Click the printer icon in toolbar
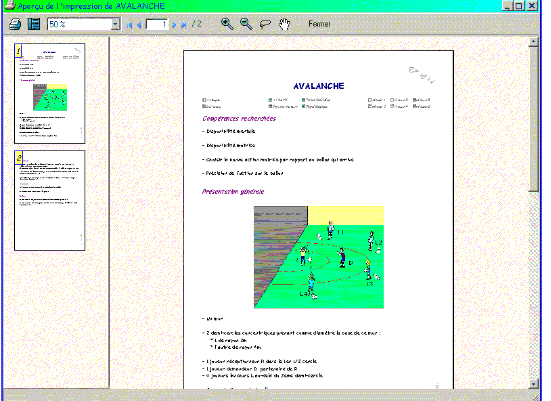Viewport: 551px width, 401px height. pos(15,24)
